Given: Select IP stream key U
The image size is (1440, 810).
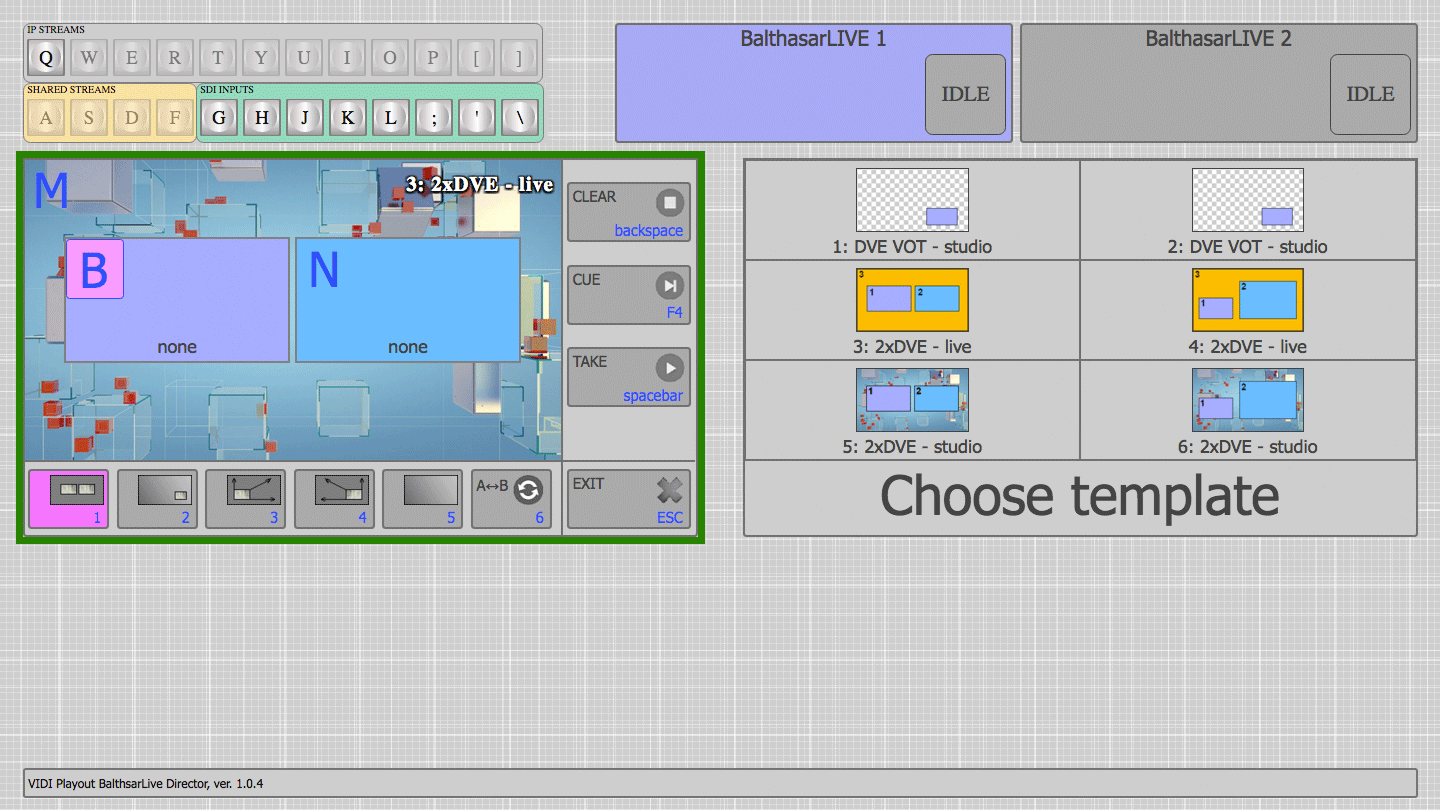Looking at the screenshot, I should pyautogui.click(x=304, y=57).
